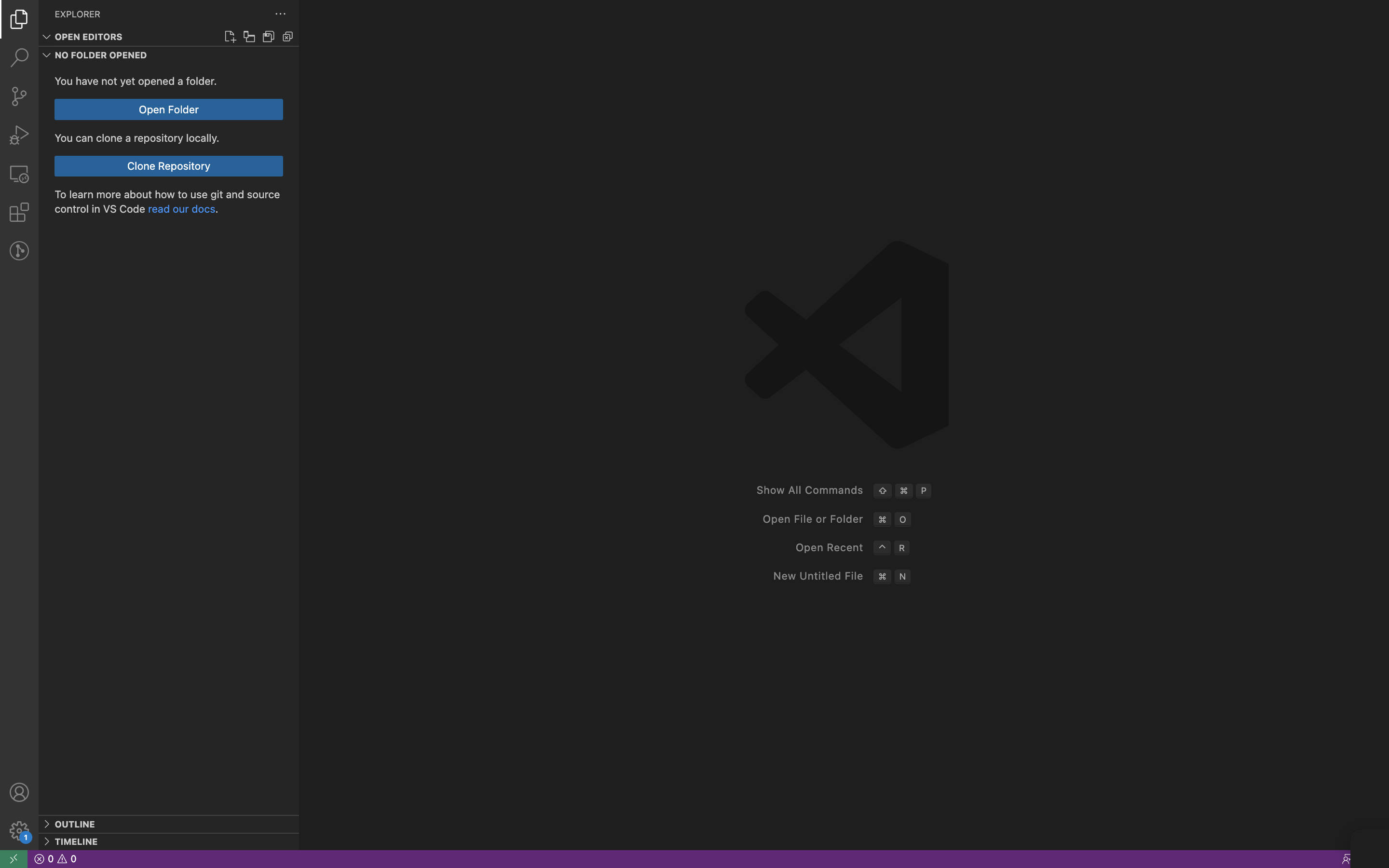Click the Open File or Folder hint
Image resolution: width=1389 pixels, height=868 pixels.
click(x=812, y=519)
